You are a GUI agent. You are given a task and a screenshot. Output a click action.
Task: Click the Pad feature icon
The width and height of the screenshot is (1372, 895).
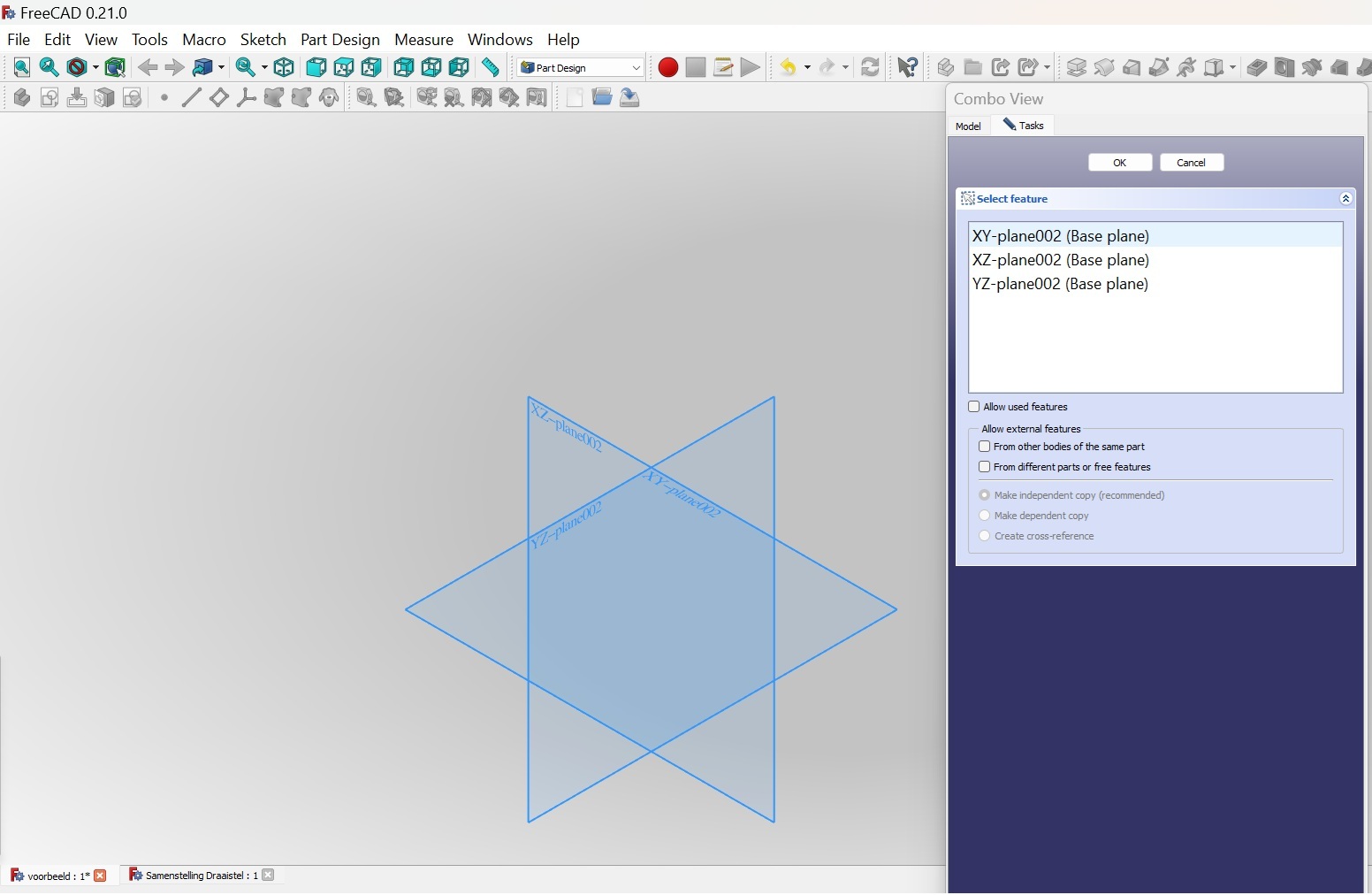[x=1077, y=67]
